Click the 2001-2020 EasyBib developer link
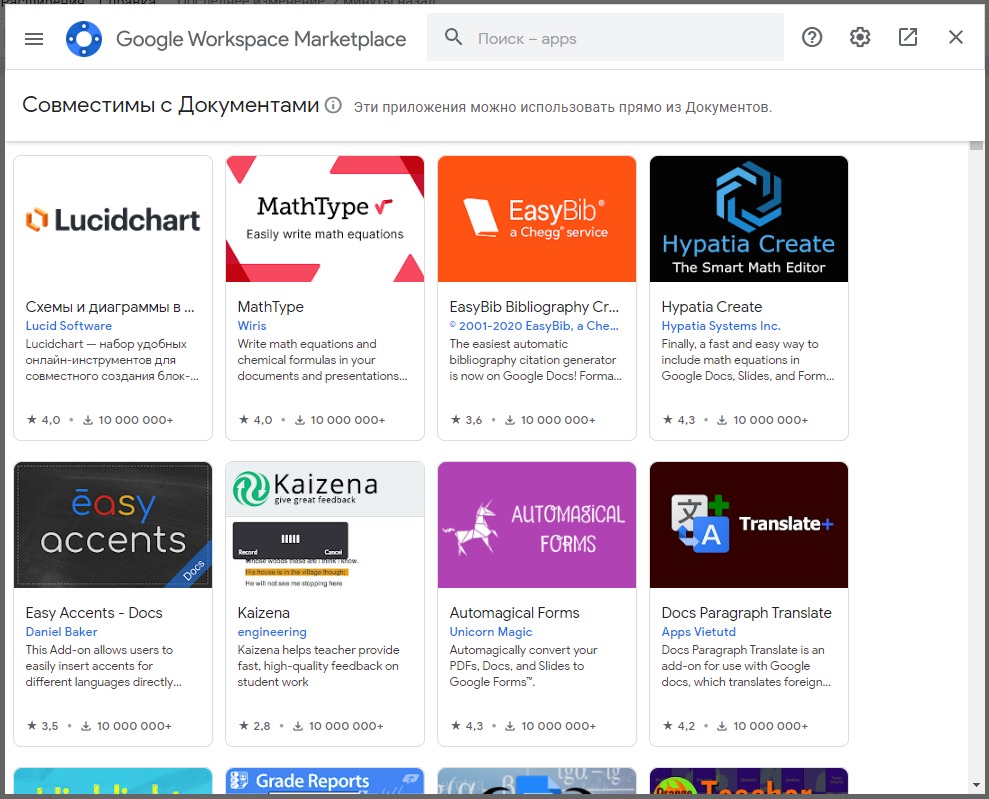Screen dimensions: 989x799 534,325
